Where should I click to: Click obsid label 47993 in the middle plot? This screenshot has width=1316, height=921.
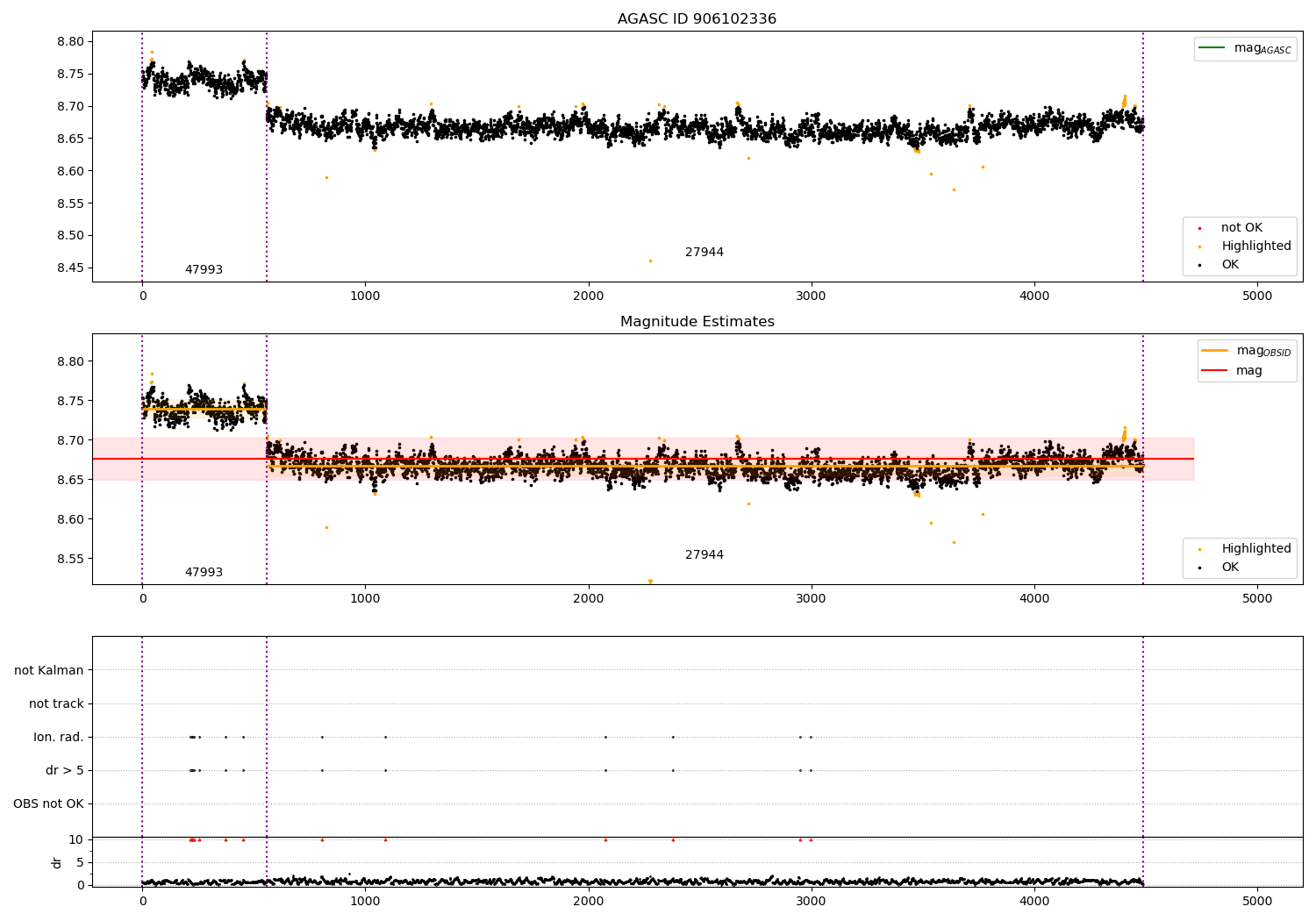pos(204,572)
